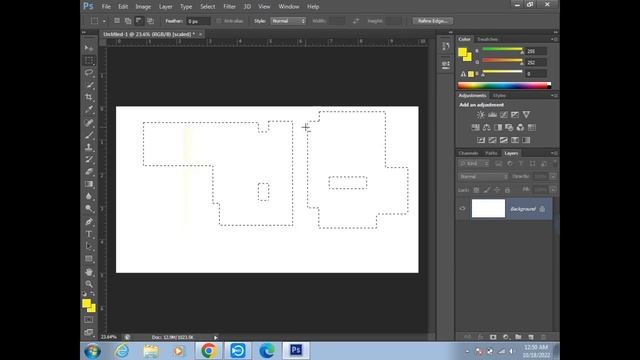640x360 pixels.
Task: Select the Eraser tool
Action: click(x=89, y=171)
